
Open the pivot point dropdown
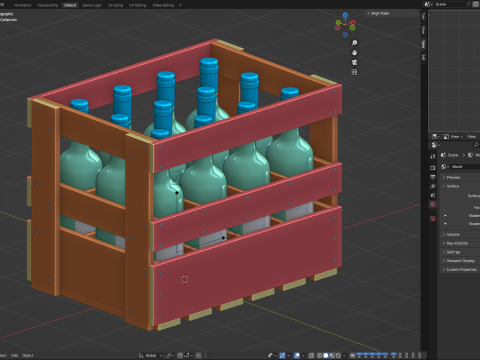pos(170,355)
